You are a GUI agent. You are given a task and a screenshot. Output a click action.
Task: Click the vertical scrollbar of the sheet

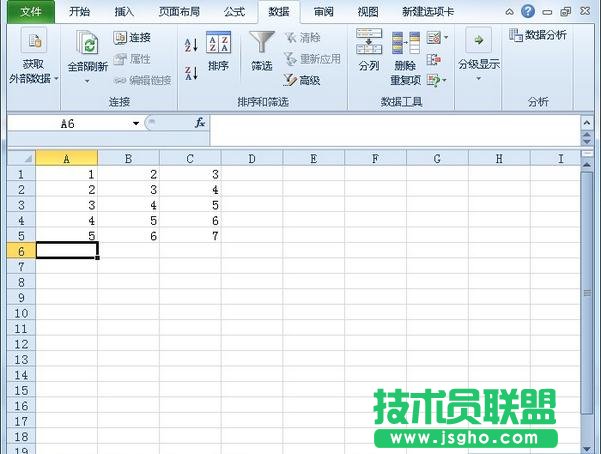point(588,300)
